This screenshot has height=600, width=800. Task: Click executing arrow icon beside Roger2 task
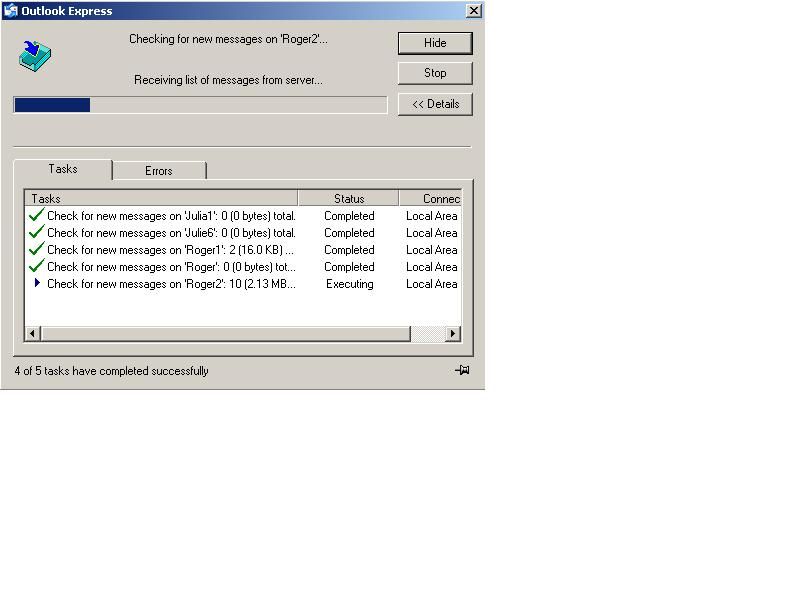click(37, 283)
